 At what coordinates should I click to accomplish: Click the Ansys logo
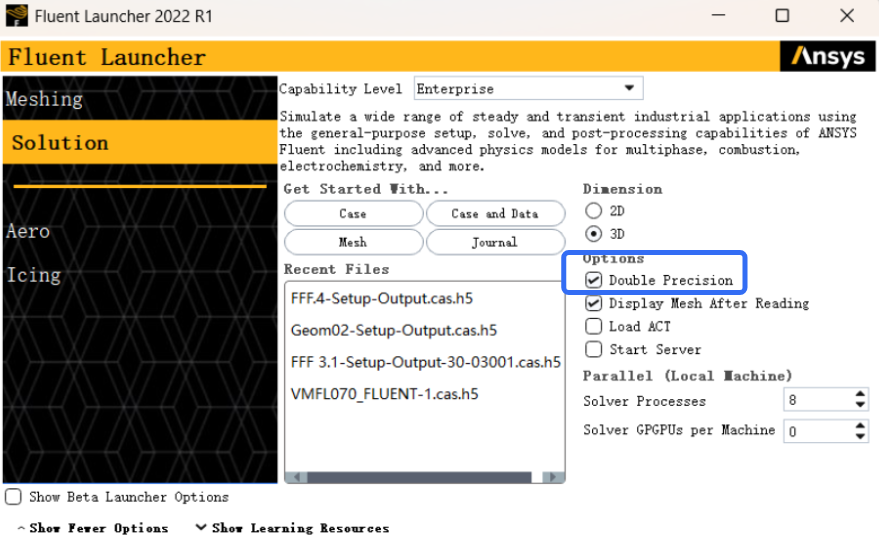point(827,56)
